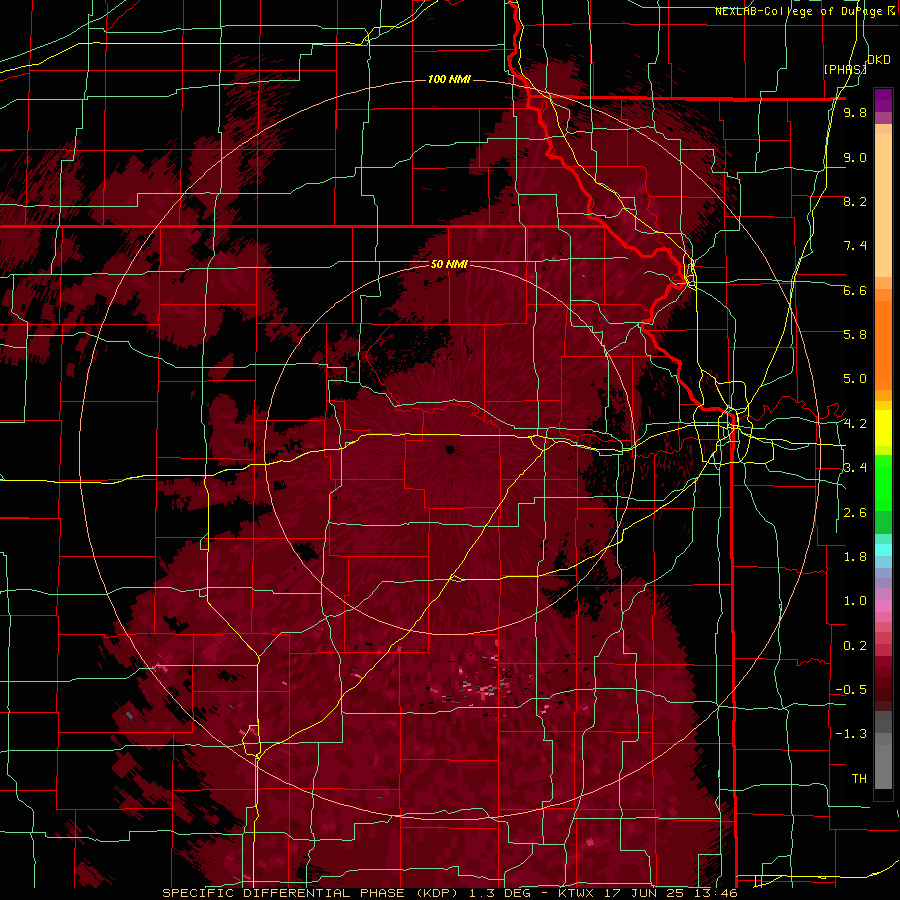The width and height of the screenshot is (900, 900).
Task: Click the [PHAS] unit label
Action: [845, 69]
